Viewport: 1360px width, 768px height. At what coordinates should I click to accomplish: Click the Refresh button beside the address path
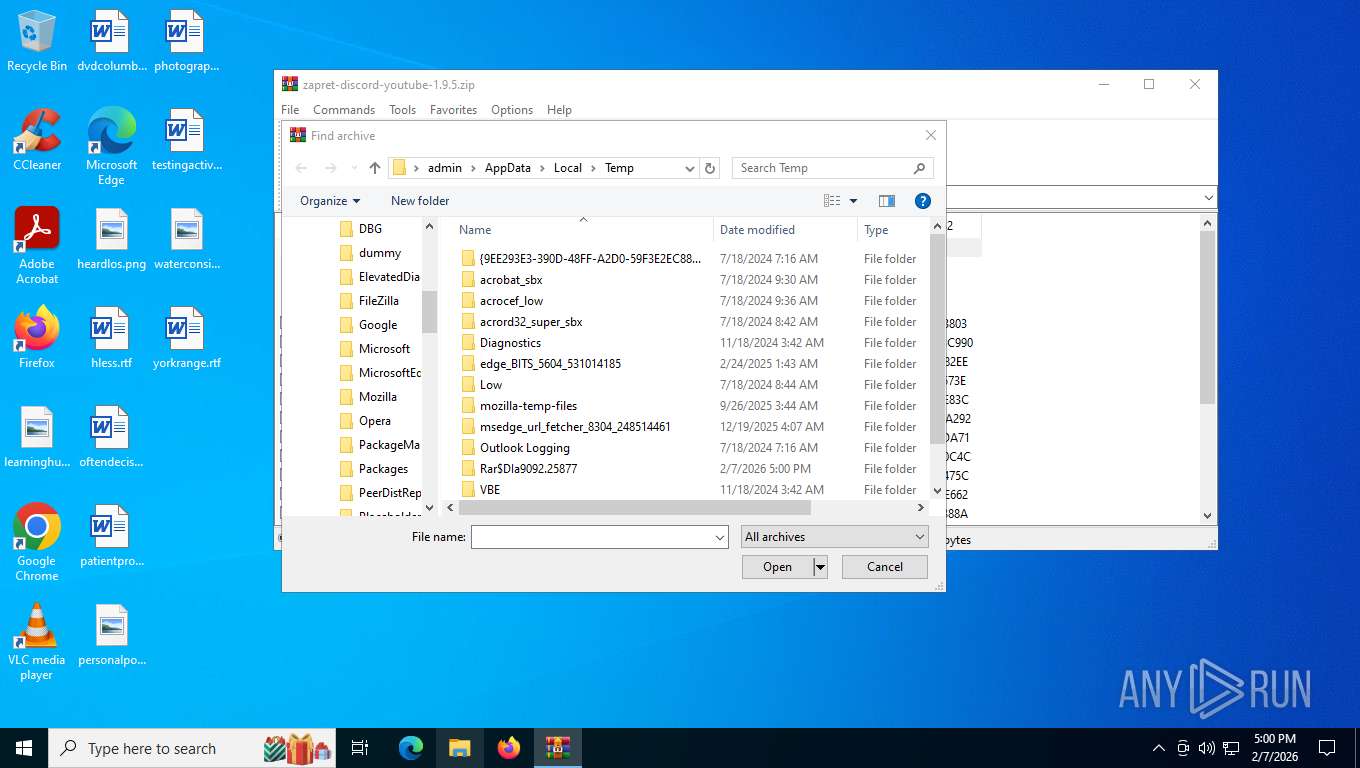pos(710,168)
